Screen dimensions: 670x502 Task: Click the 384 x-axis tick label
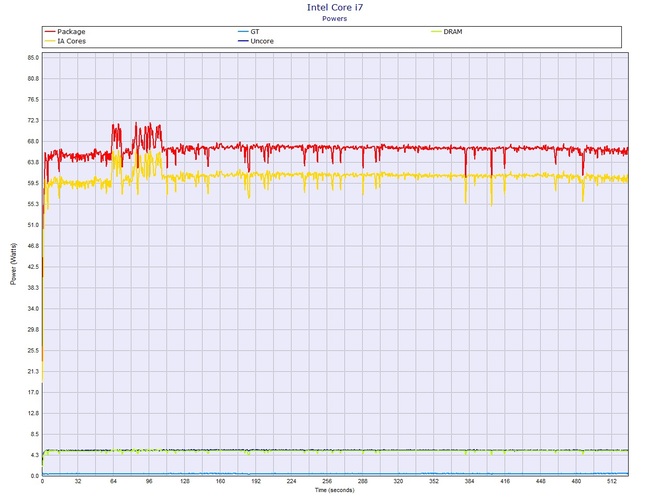(469, 481)
